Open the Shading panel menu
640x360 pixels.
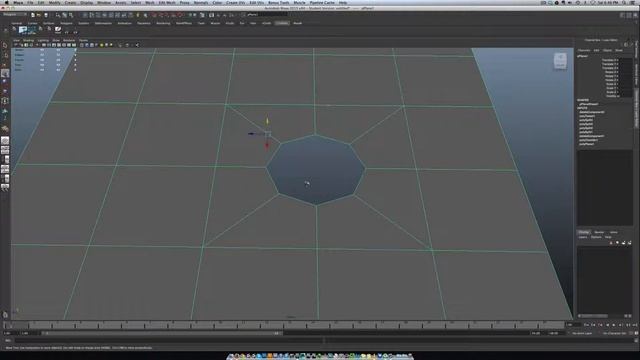(x=28, y=40)
